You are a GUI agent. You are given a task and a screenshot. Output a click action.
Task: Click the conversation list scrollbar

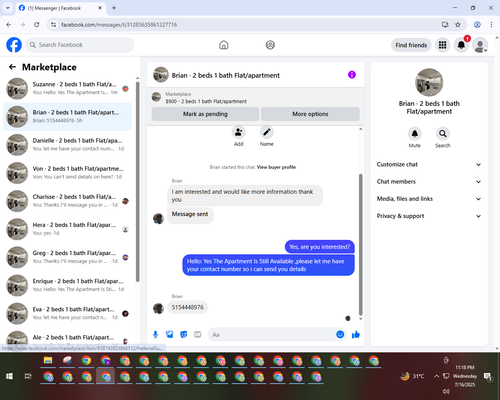point(137,182)
